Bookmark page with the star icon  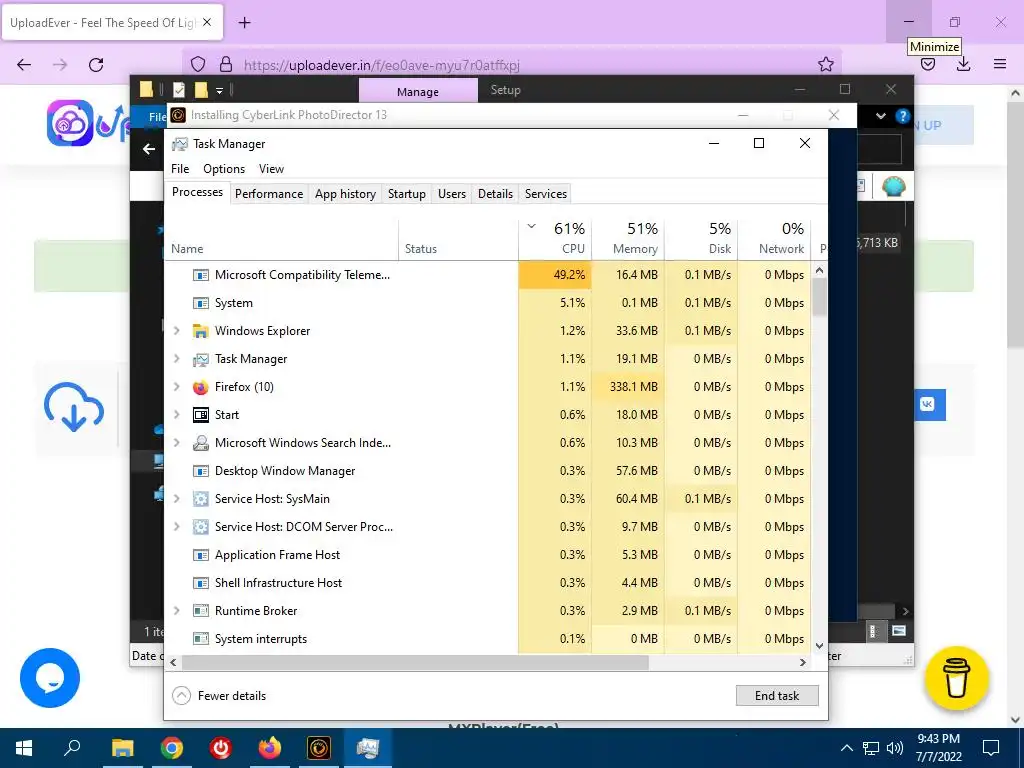pos(825,64)
